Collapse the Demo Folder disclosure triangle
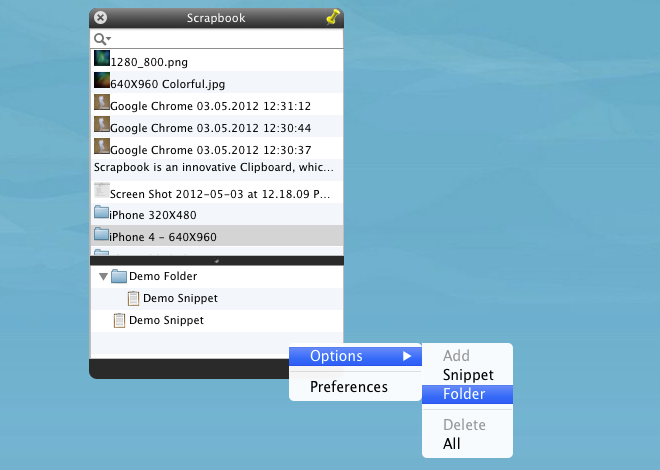Image resolution: width=660 pixels, height=470 pixels. [103, 277]
